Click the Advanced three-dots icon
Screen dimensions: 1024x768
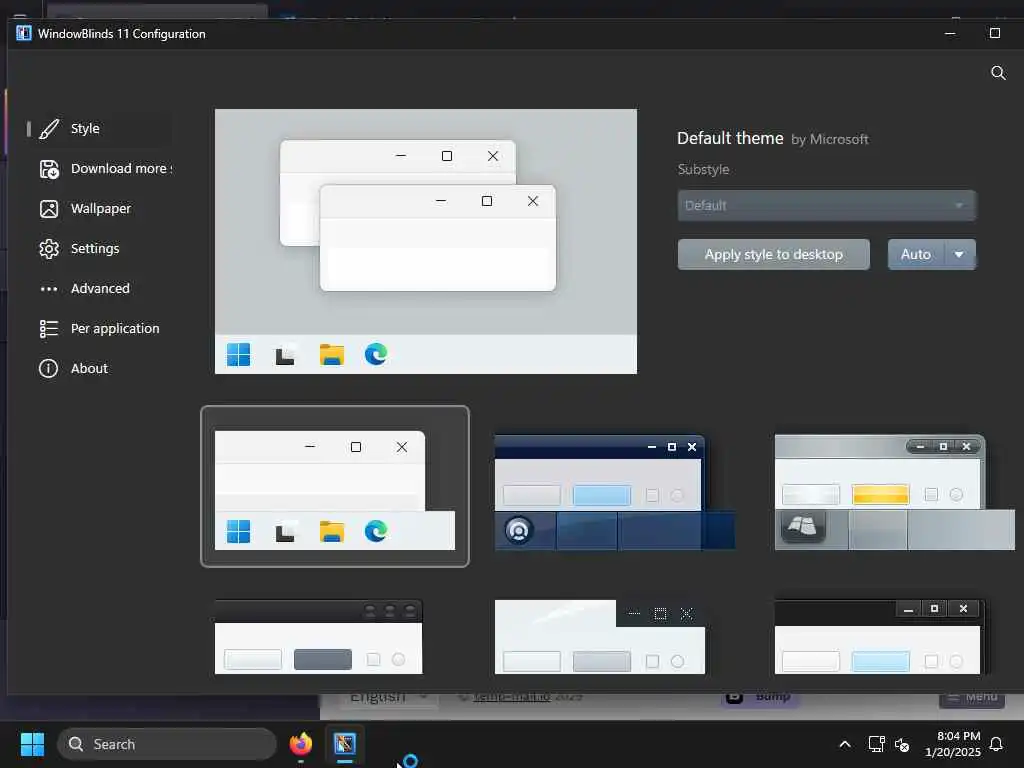tap(49, 289)
